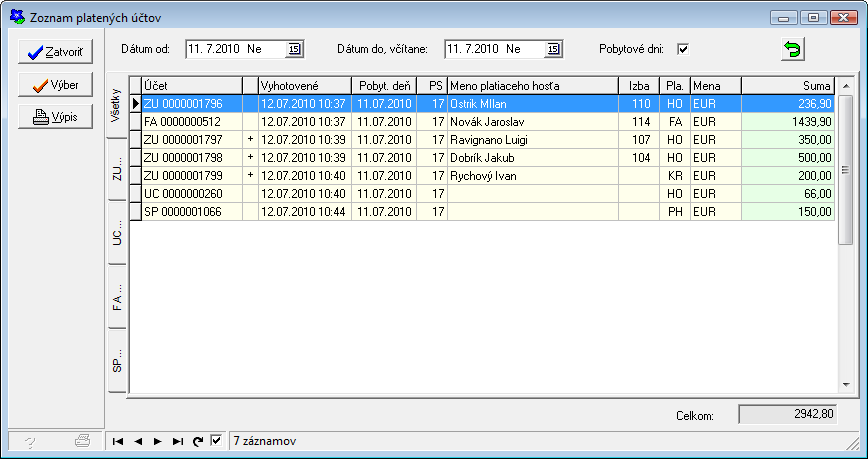Toggle the Pobytové dni checkbox
868x459 pixels.
684,48
